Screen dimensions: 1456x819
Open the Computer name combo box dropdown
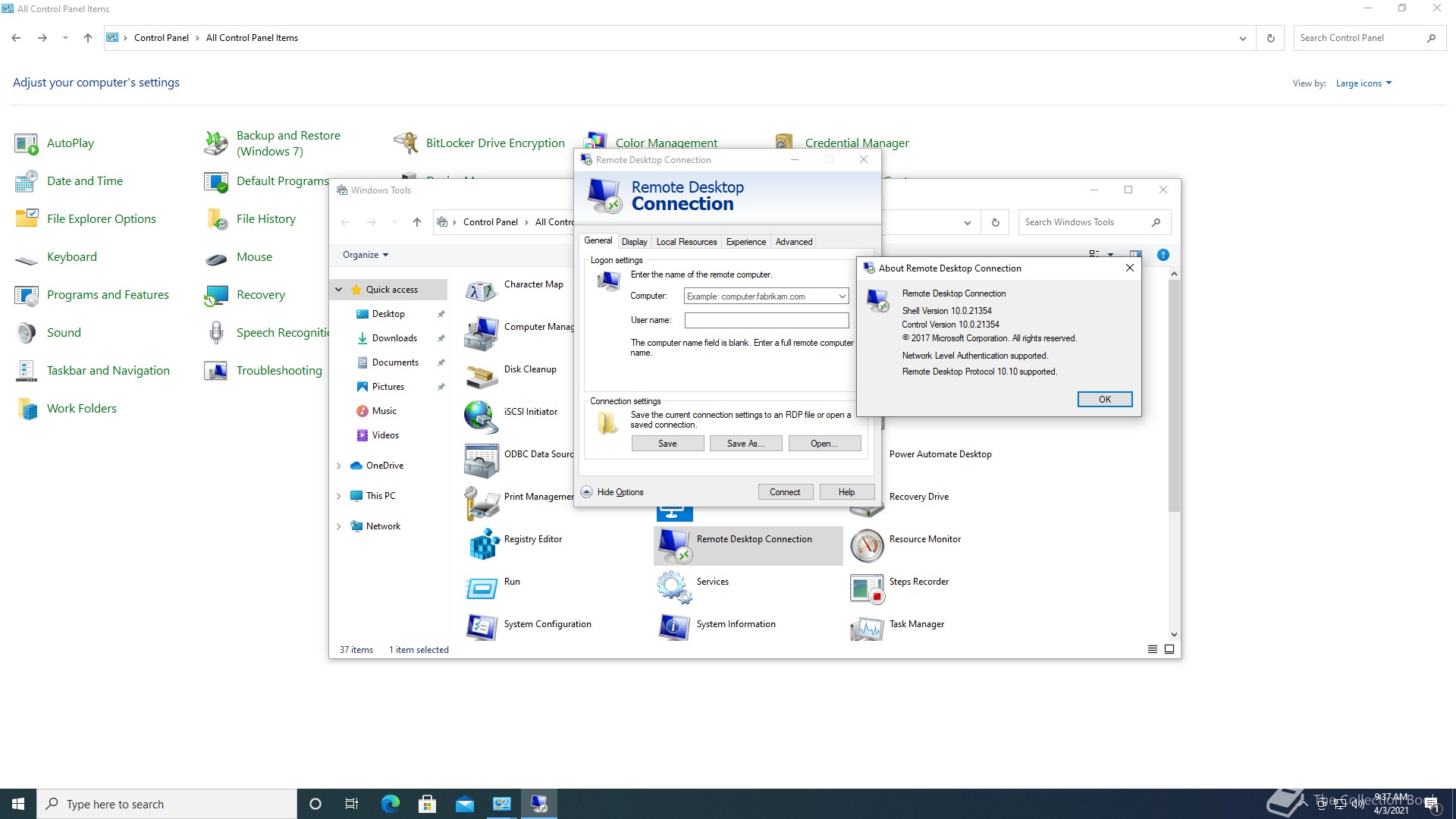point(842,297)
